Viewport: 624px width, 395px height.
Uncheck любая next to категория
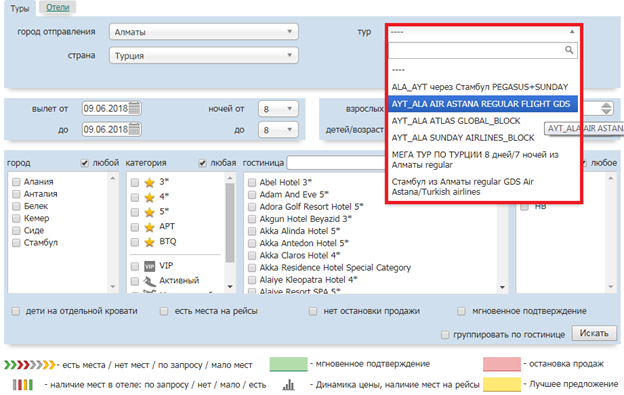pyautogui.click(x=203, y=163)
